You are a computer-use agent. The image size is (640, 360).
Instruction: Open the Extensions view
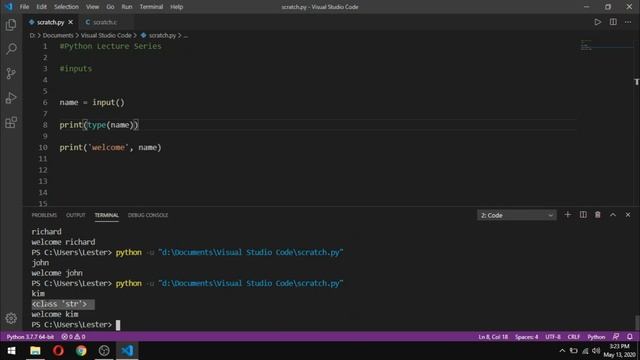(x=11, y=122)
